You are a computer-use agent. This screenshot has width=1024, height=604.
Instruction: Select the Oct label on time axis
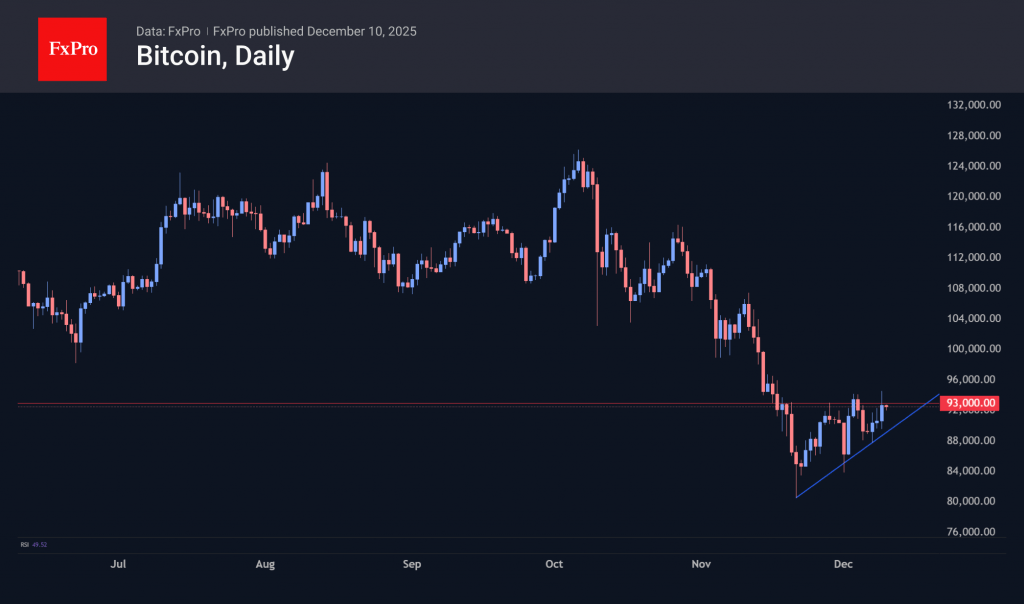(x=554, y=565)
